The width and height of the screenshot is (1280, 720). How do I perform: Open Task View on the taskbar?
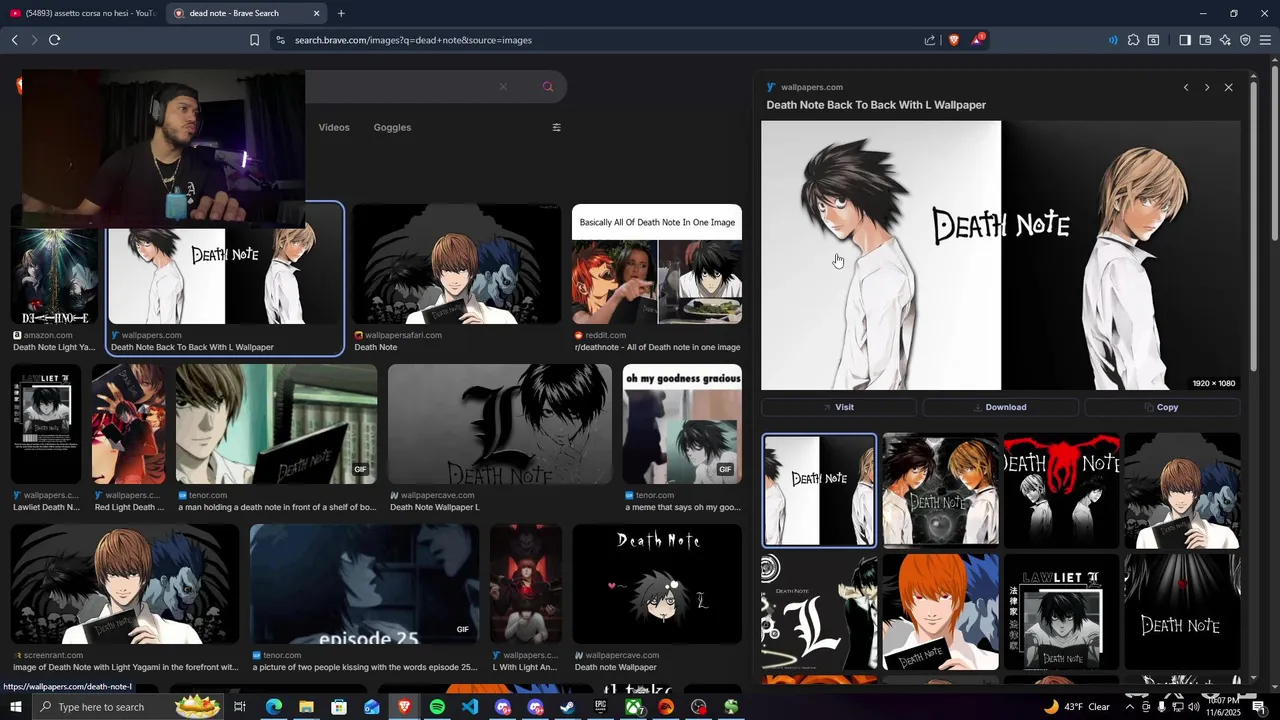pyautogui.click(x=240, y=707)
